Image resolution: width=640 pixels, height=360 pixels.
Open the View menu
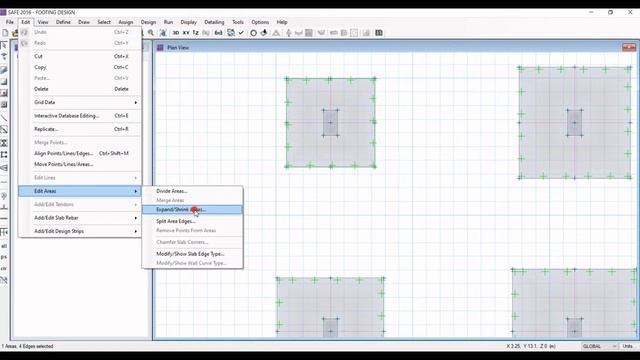[x=43, y=22]
